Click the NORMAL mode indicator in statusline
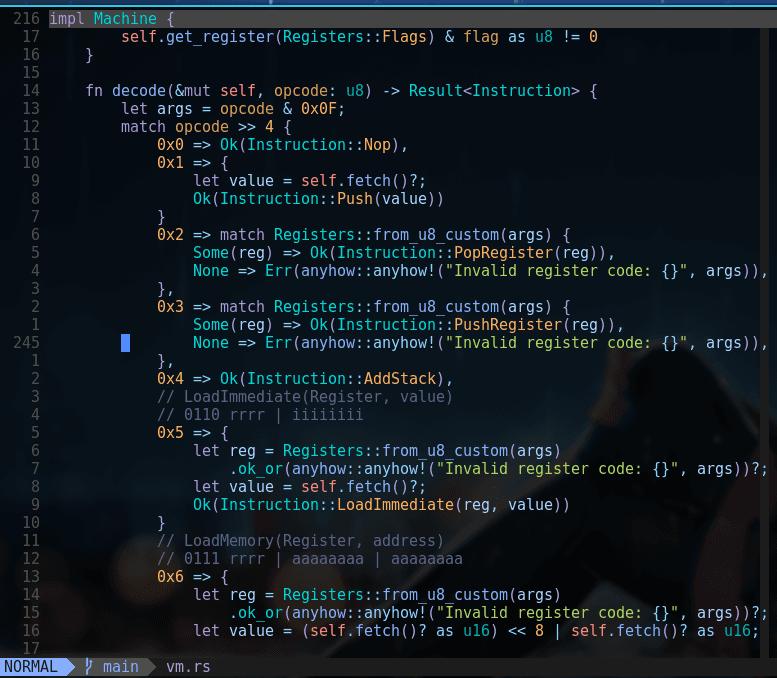This screenshot has width=777, height=678. [31, 667]
